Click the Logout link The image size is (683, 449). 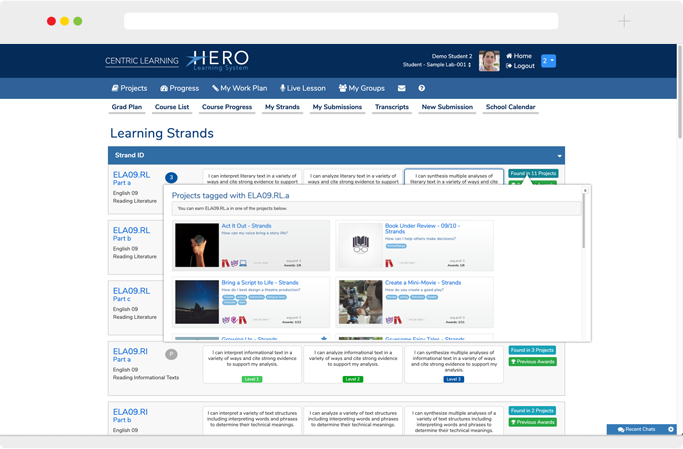[520, 66]
